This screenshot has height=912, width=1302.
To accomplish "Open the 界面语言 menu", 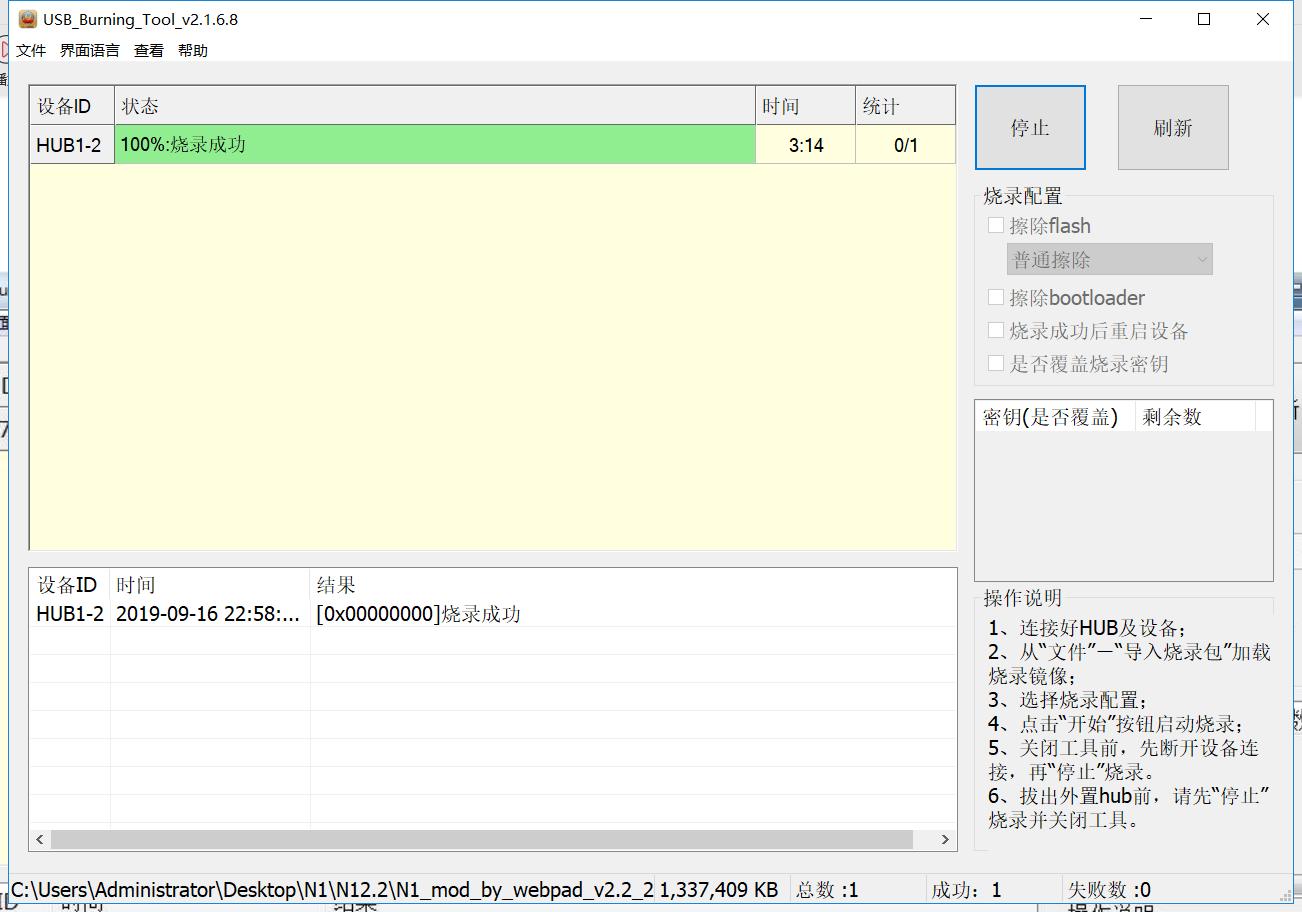I will tap(90, 50).
